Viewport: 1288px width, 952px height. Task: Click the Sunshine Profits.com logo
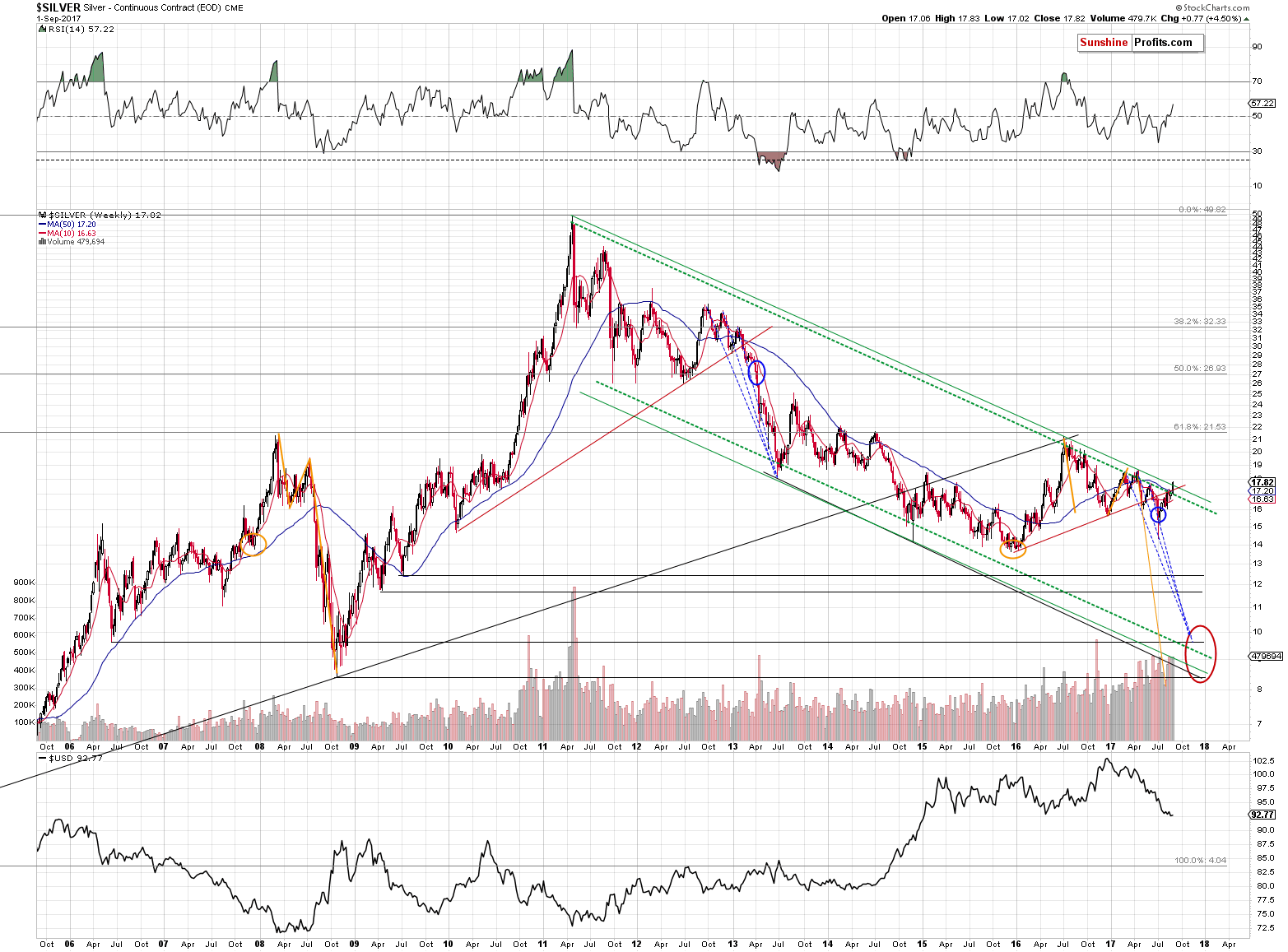click(x=1140, y=43)
